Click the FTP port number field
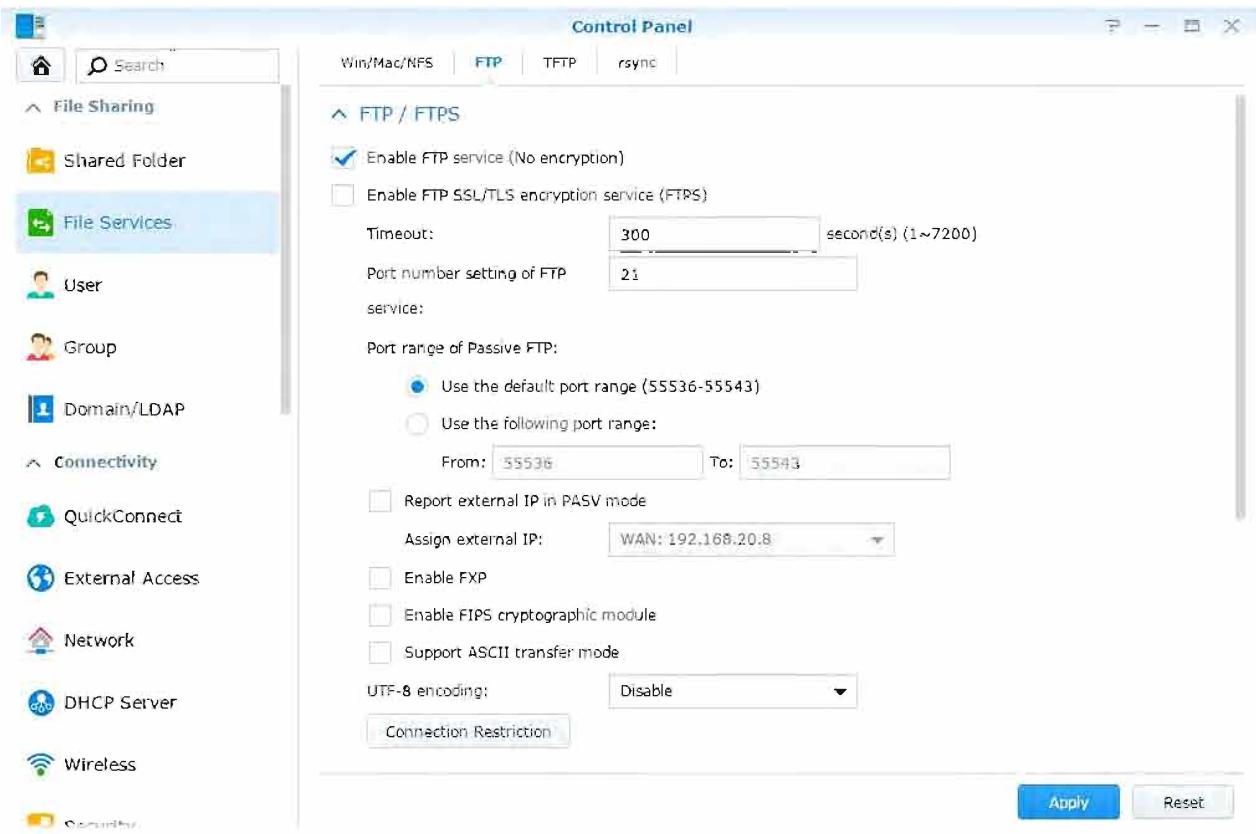The height and width of the screenshot is (834, 1256). (732, 274)
